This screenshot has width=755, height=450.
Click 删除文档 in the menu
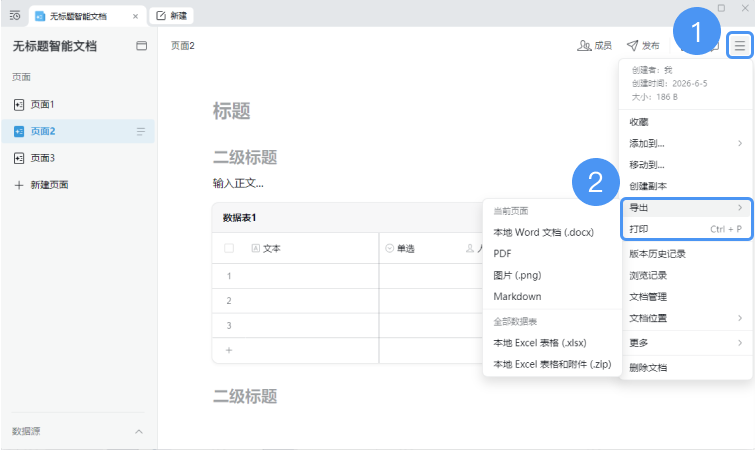click(x=686, y=368)
